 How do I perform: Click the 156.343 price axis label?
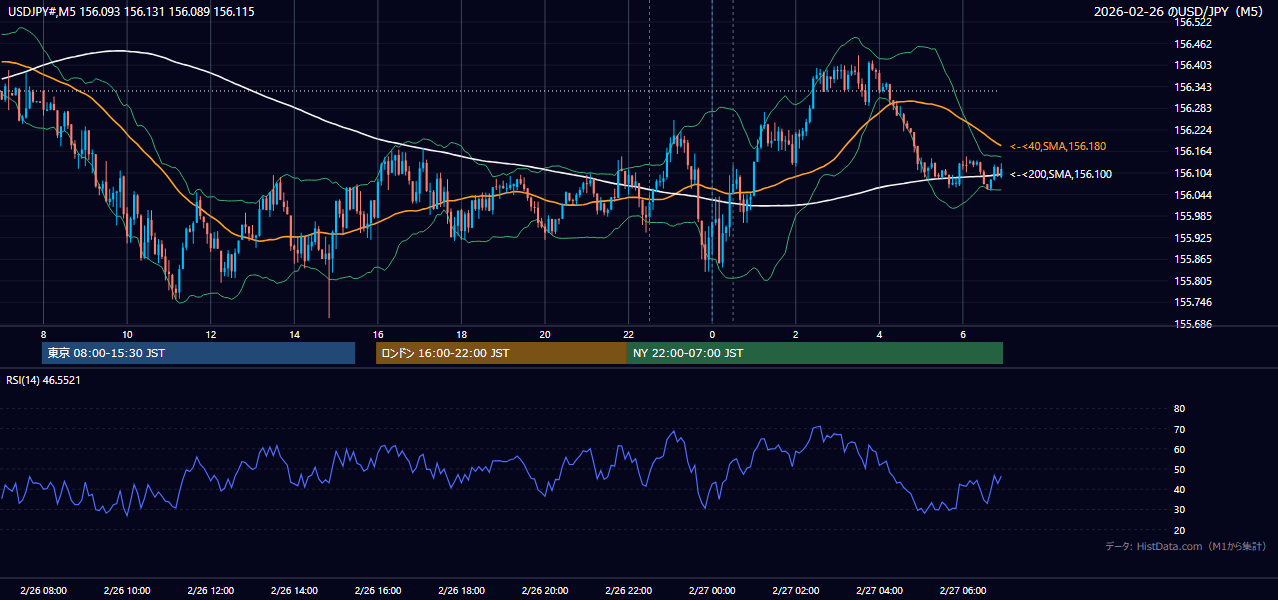pyautogui.click(x=1192, y=87)
